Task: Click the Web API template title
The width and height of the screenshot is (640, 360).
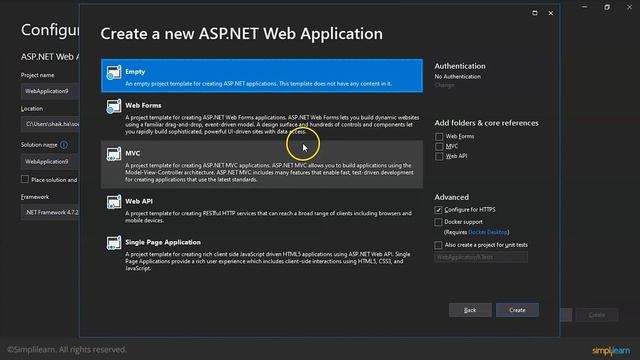Action: [139, 201]
